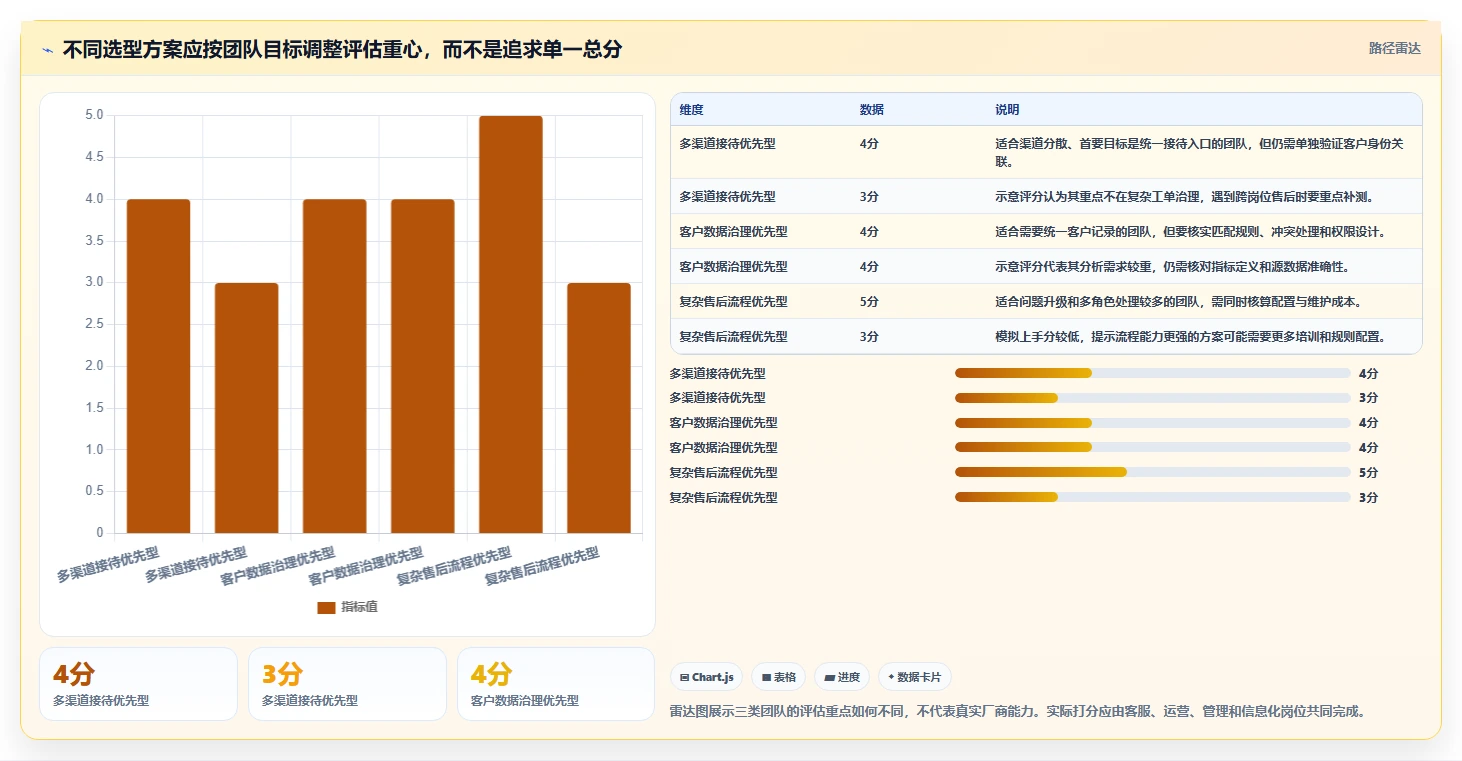Click the 多渠道接待优先型 3分 progress bar
This screenshot has height=761, width=1462.
(1153, 398)
